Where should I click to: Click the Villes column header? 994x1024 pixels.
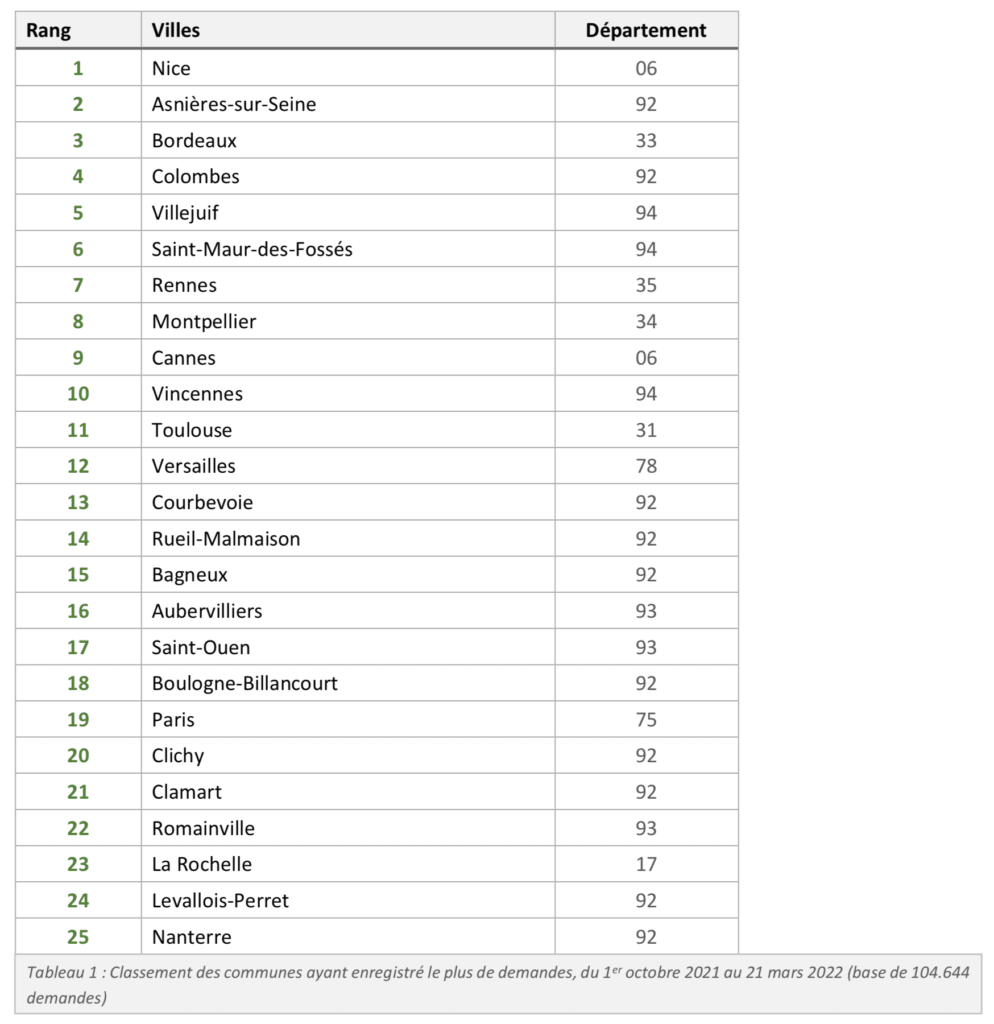(176, 30)
